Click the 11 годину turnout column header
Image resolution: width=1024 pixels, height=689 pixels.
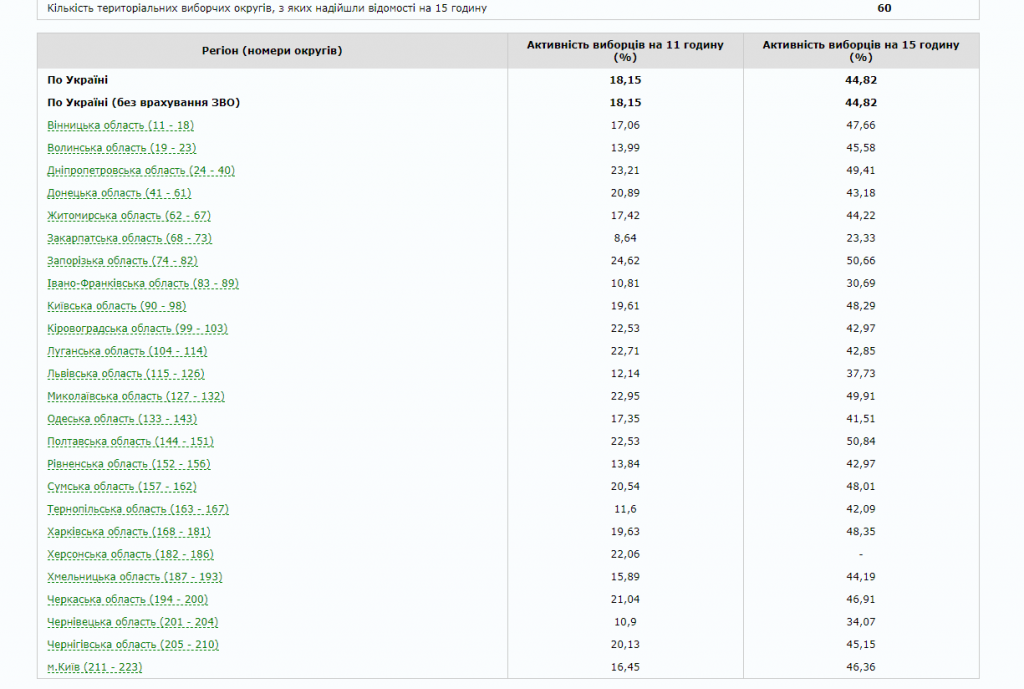[x=625, y=51]
